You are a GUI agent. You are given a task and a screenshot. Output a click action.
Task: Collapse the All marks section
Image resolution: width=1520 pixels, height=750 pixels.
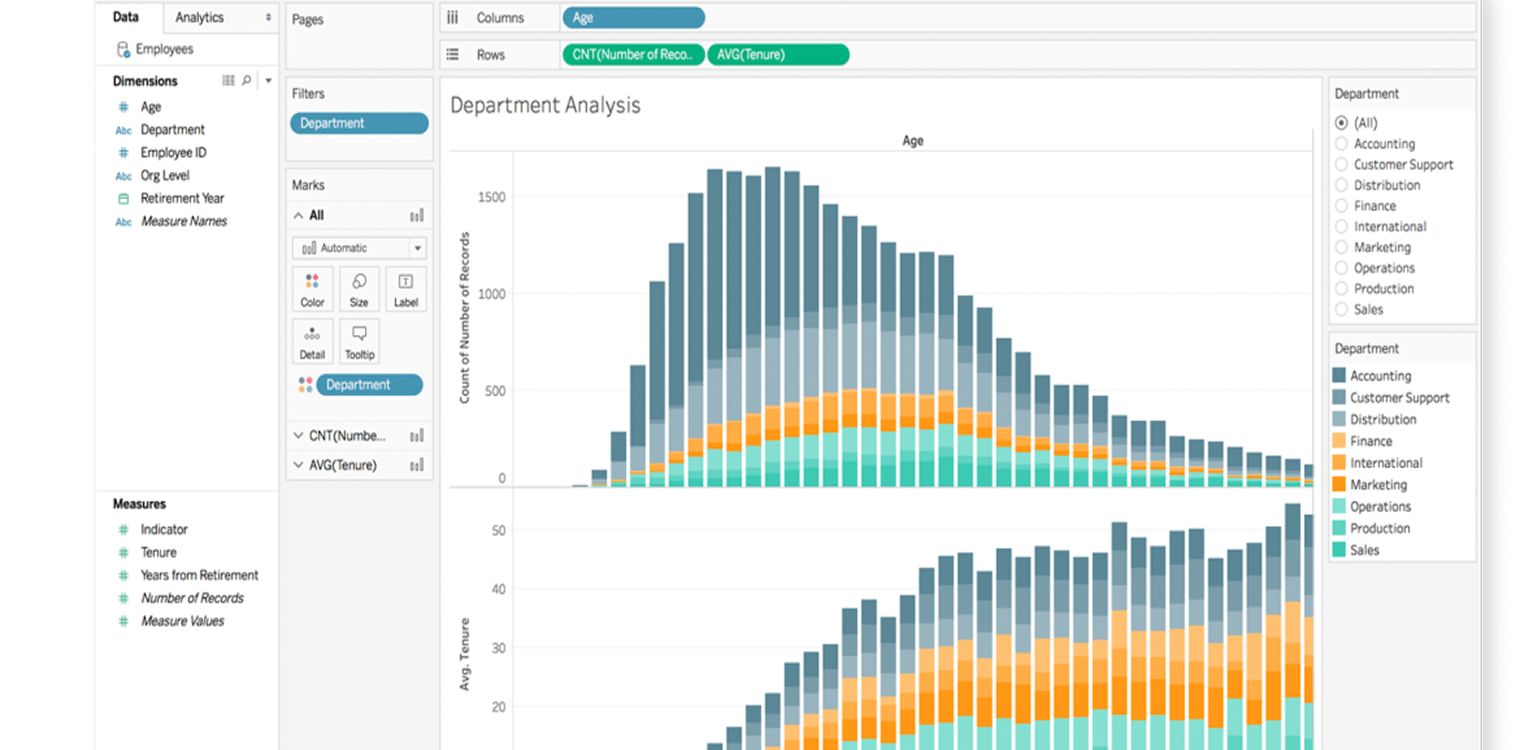click(298, 215)
